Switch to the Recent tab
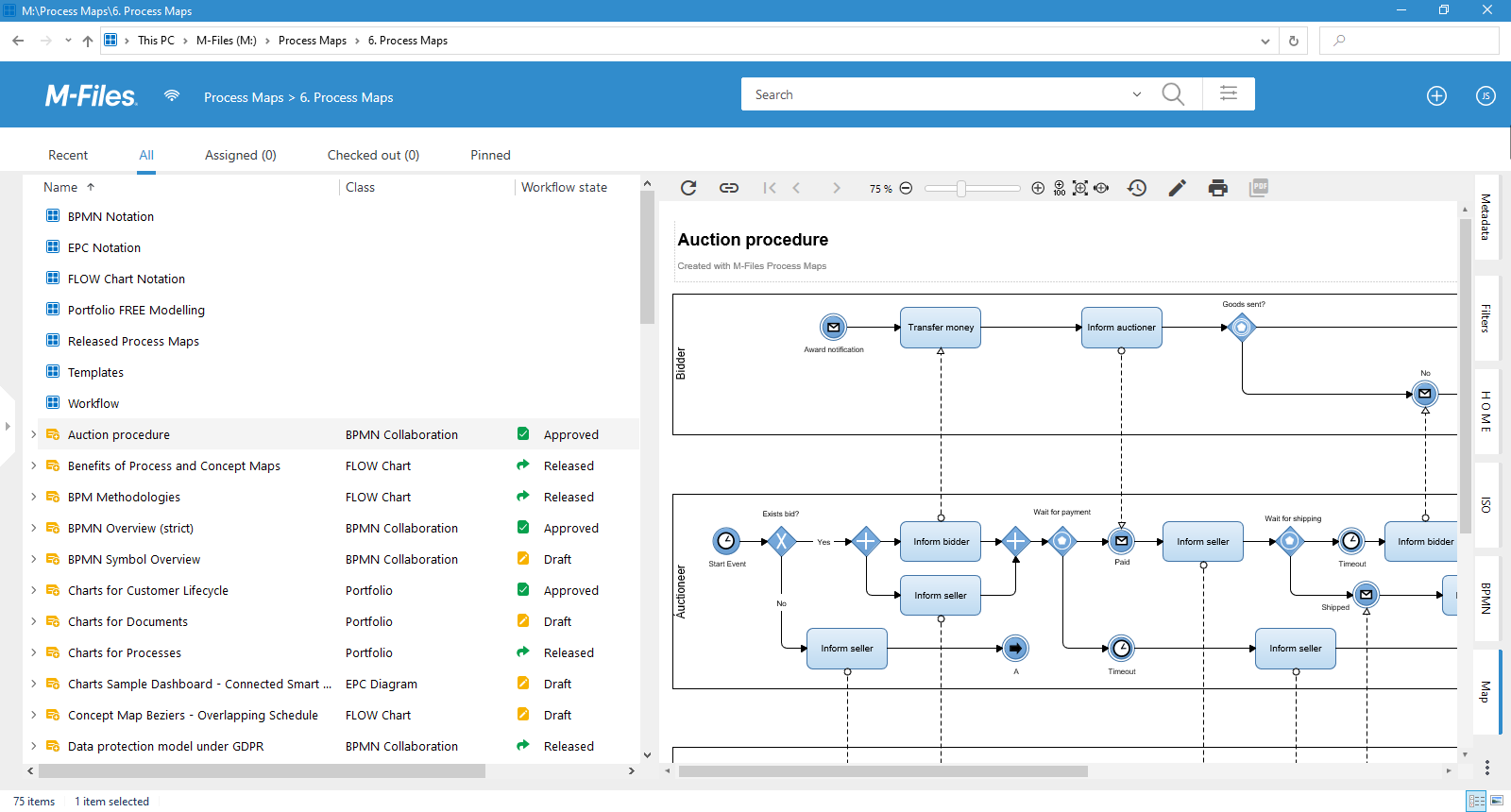 [x=68, y=155]
